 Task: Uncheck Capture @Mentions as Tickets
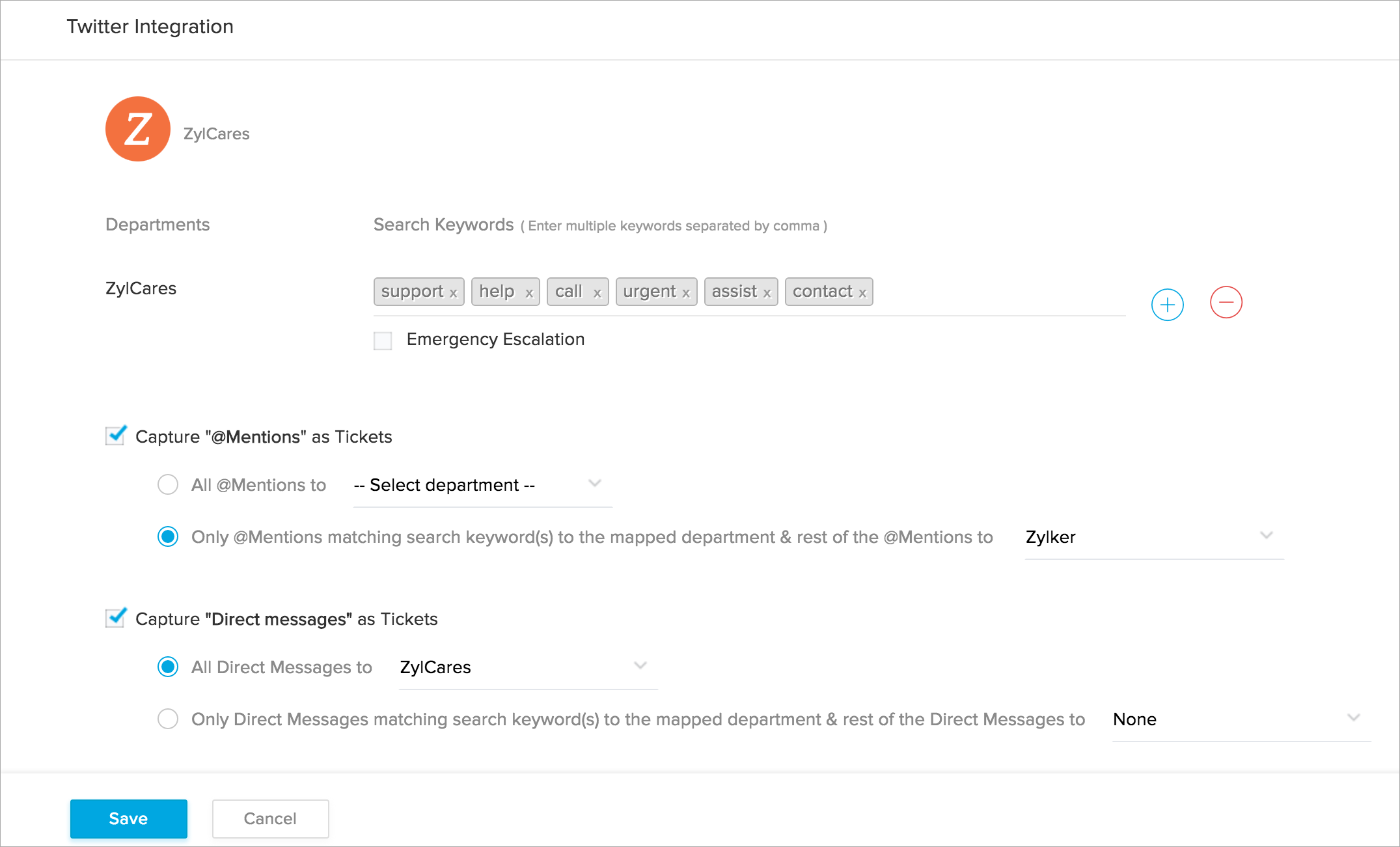tap(115, 436)
